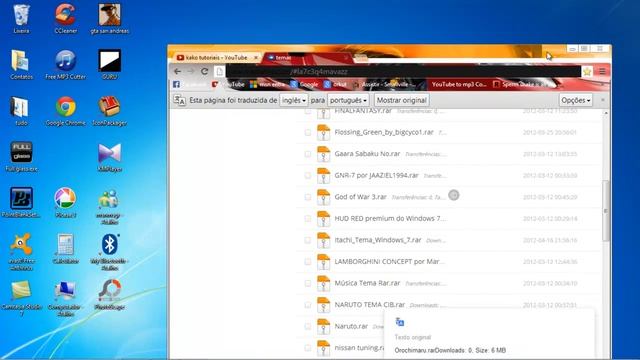The width and height of the screenshot is (640, 360).
Task: Open the NARUTO TEMA CIB.rar file link
Action: tap(369, 305)
